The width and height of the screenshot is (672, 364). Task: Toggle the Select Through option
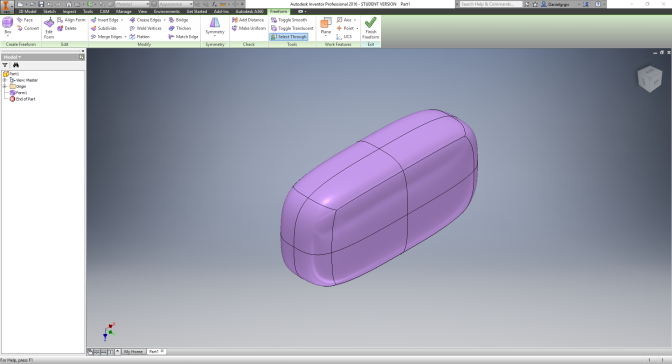289,37
